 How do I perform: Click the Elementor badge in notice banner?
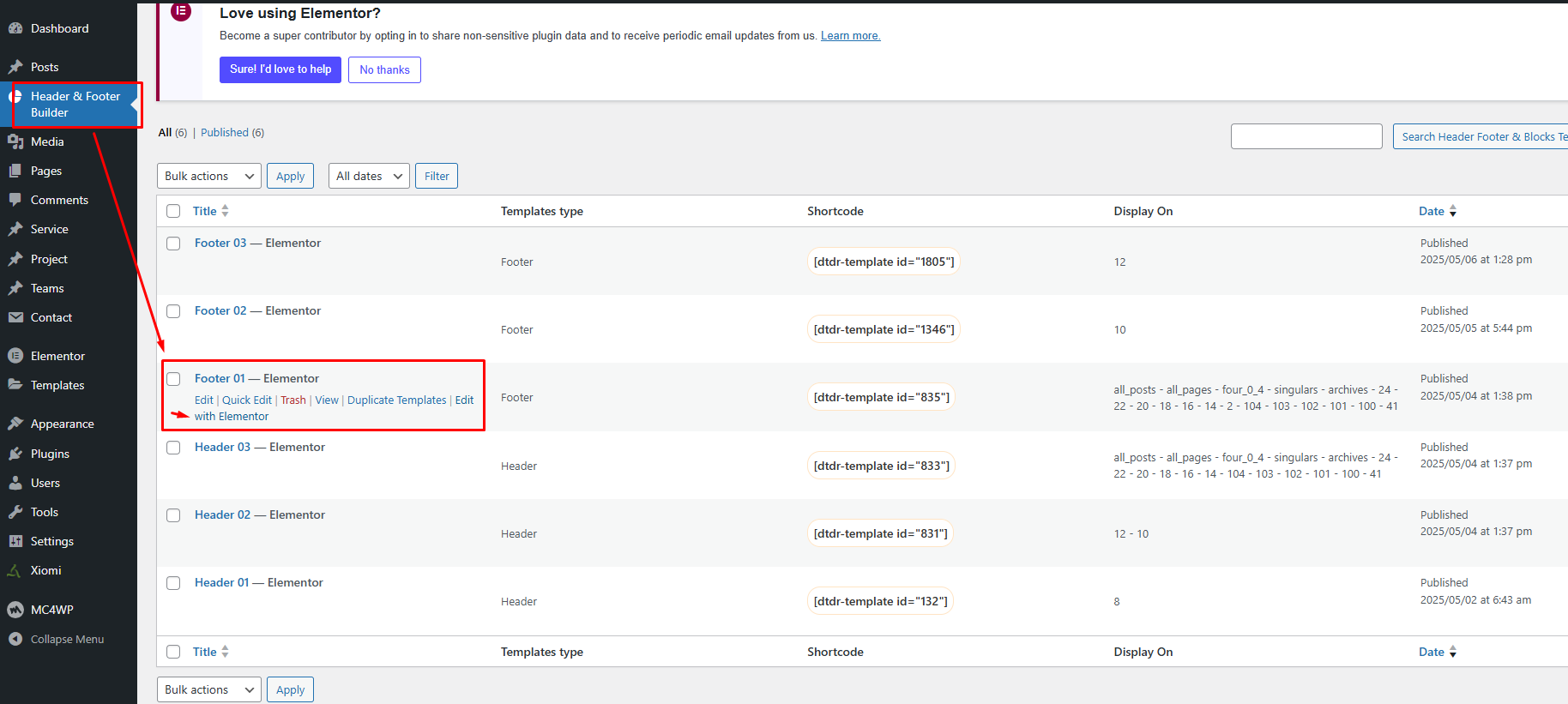[181, 12]
